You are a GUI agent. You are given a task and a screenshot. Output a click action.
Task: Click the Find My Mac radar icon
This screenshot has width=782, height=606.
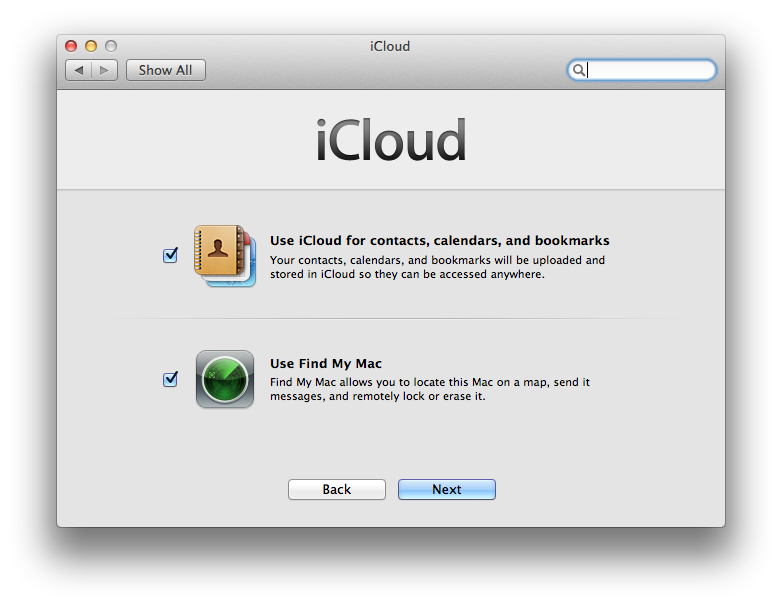pos(225,379)
